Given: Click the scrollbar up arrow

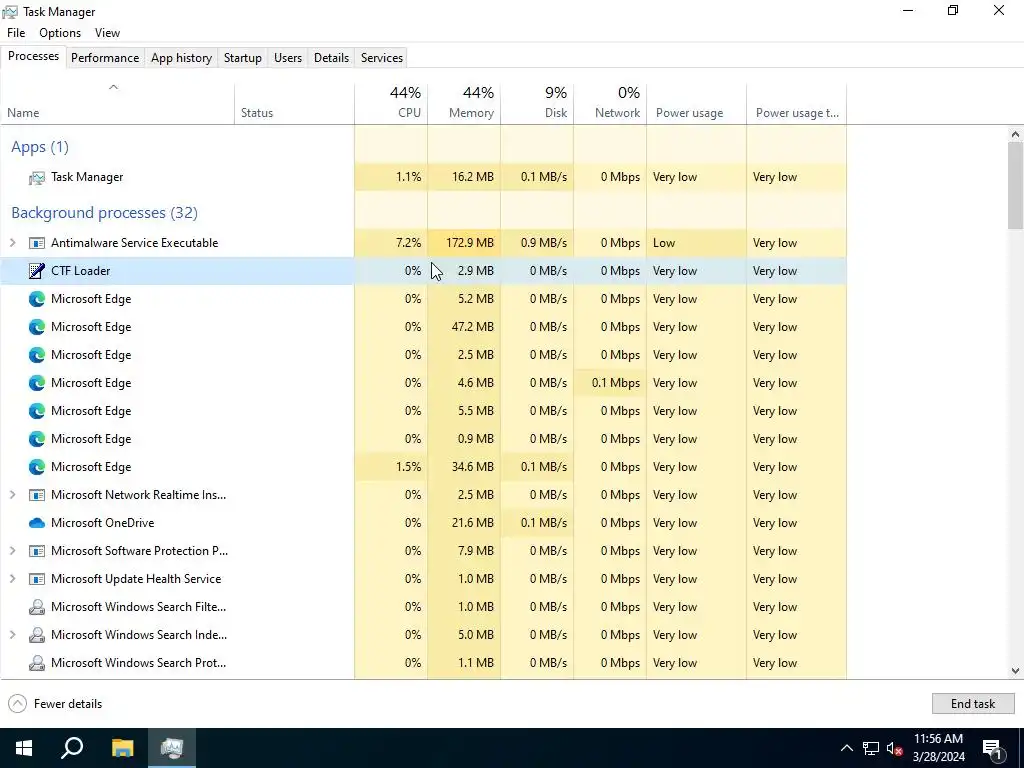Looking at the screenshot, I should (1015, 135).
